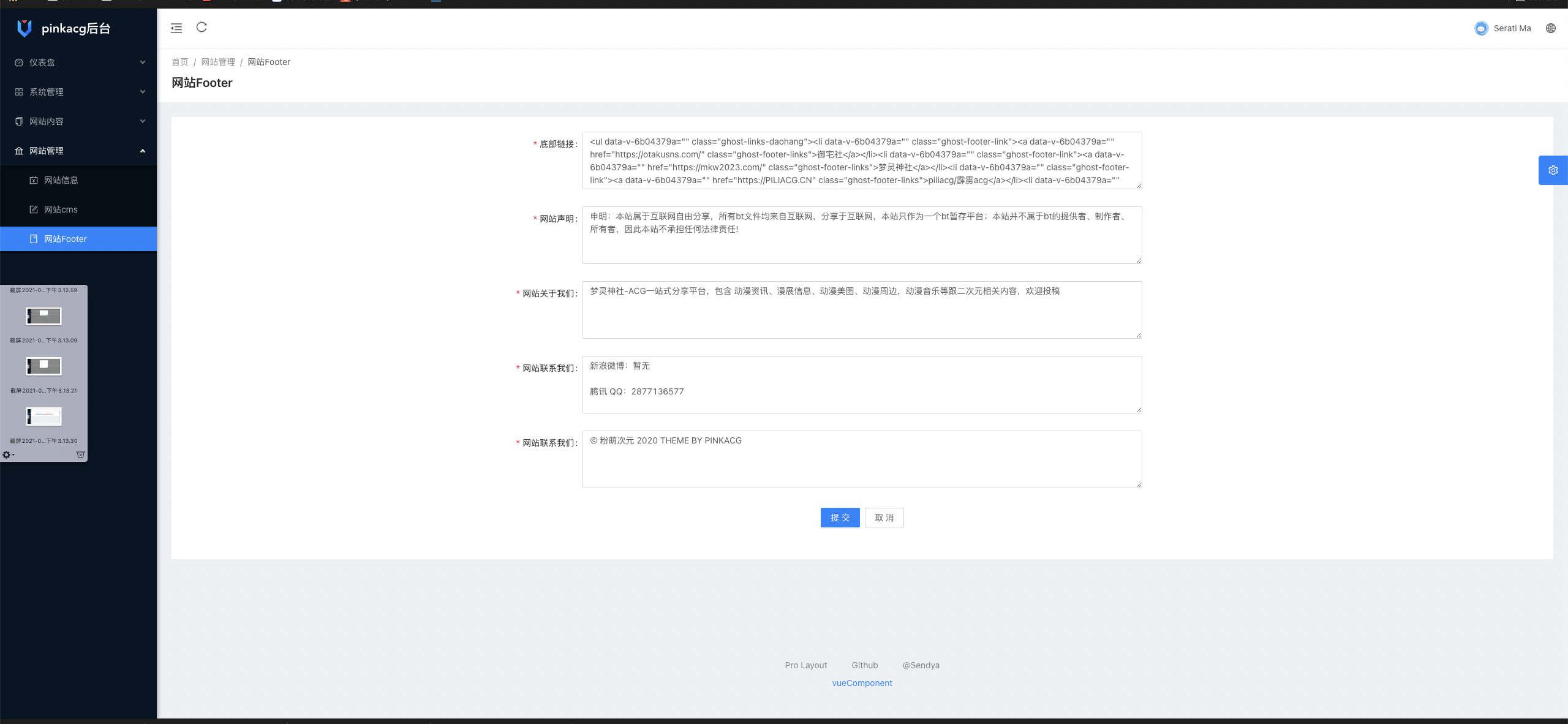Viewport: 1568px width, 724px height.
Task: Open the 网站cms menu item
Action: [61, 209]
